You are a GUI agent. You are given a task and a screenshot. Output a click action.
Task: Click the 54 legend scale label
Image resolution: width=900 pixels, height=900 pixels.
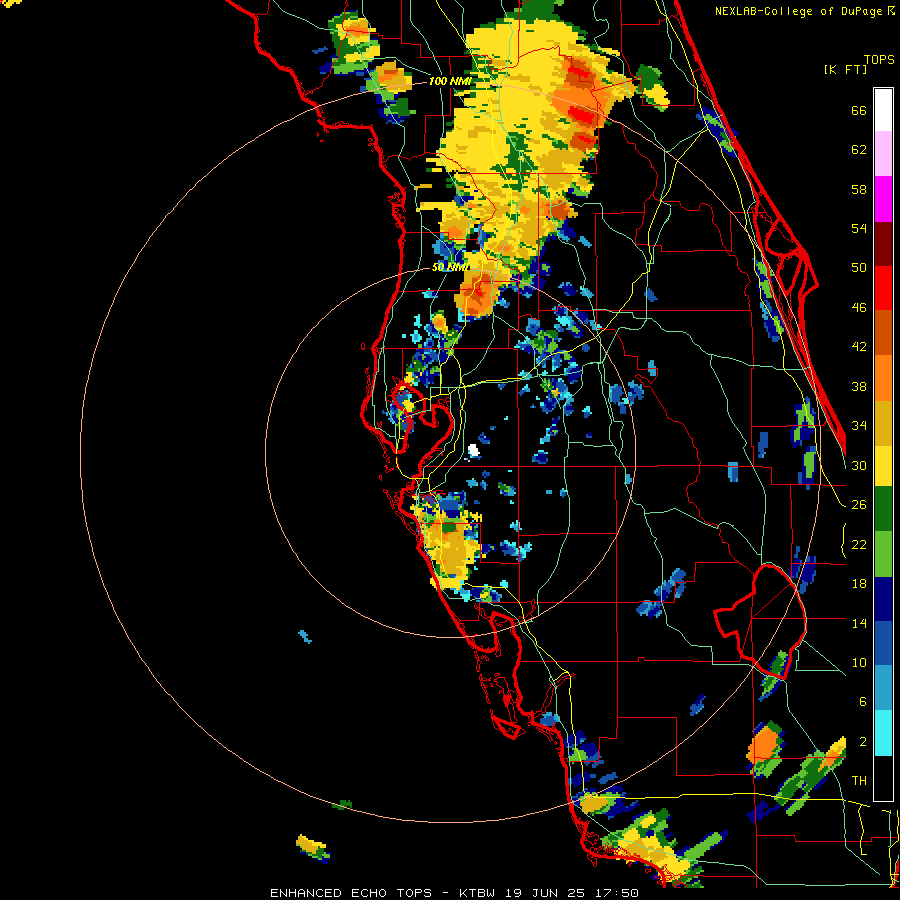coord(859,228)
